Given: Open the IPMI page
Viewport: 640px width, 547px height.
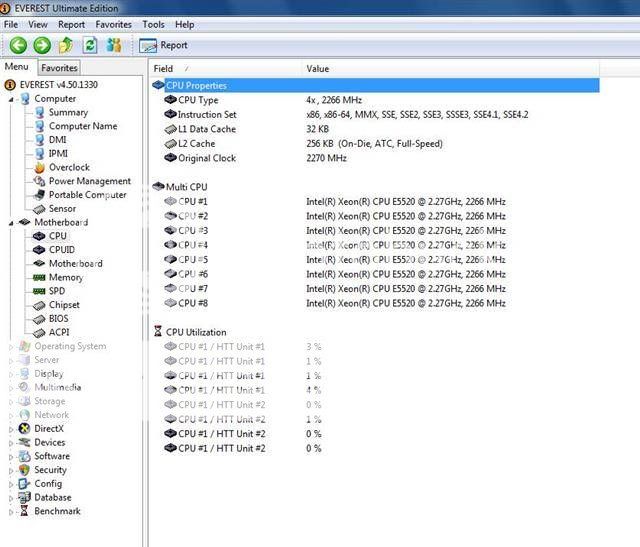Looking at the screenshot, I should 58,153.
